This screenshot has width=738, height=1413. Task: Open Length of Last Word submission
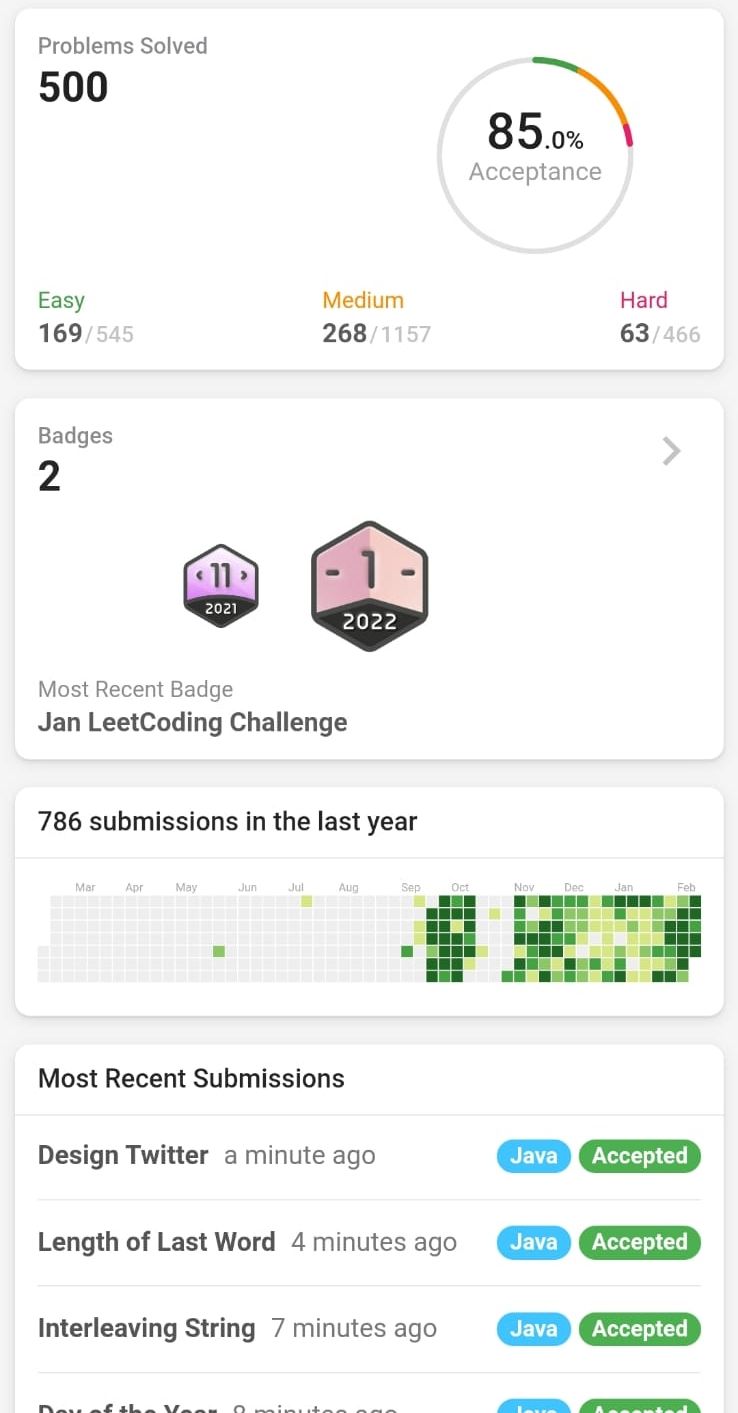pyautogui.click(x=156, y=1242)
